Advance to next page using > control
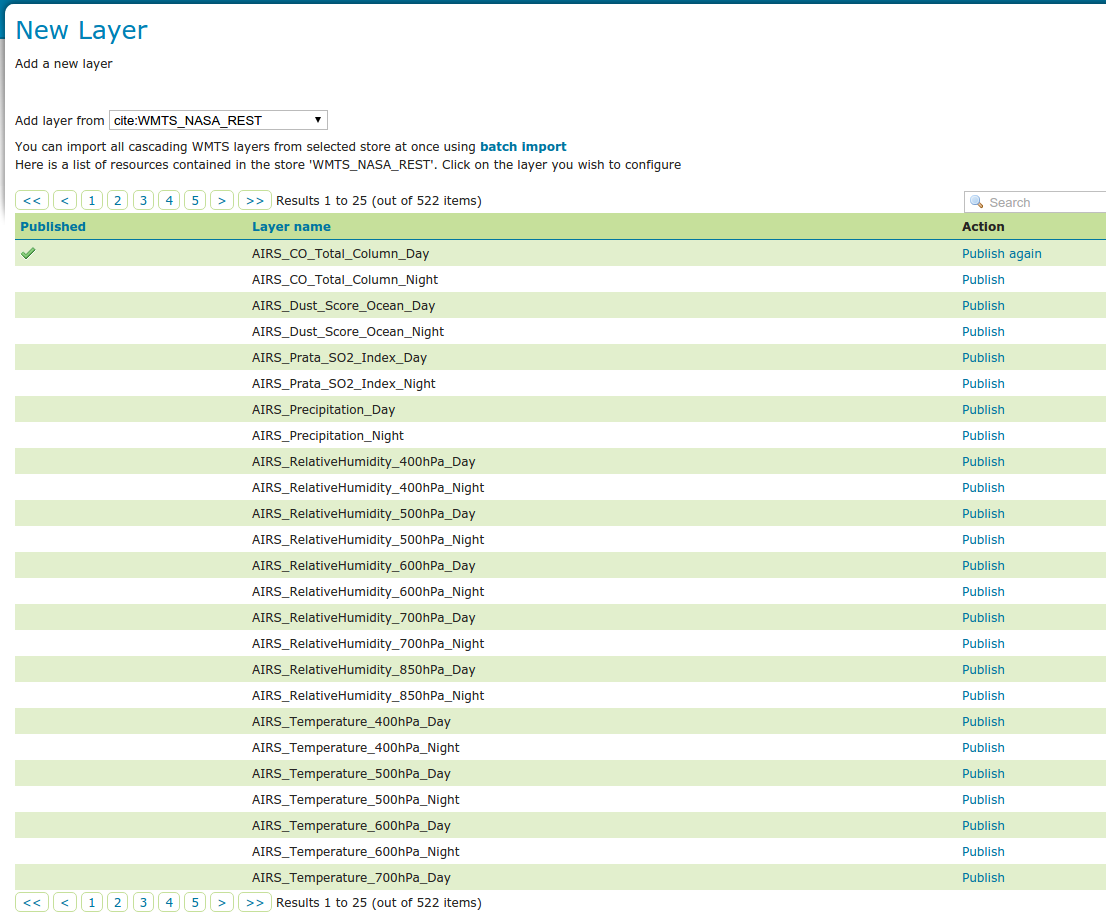Viewport: 1106px width, 915px height. coord(221,200)
